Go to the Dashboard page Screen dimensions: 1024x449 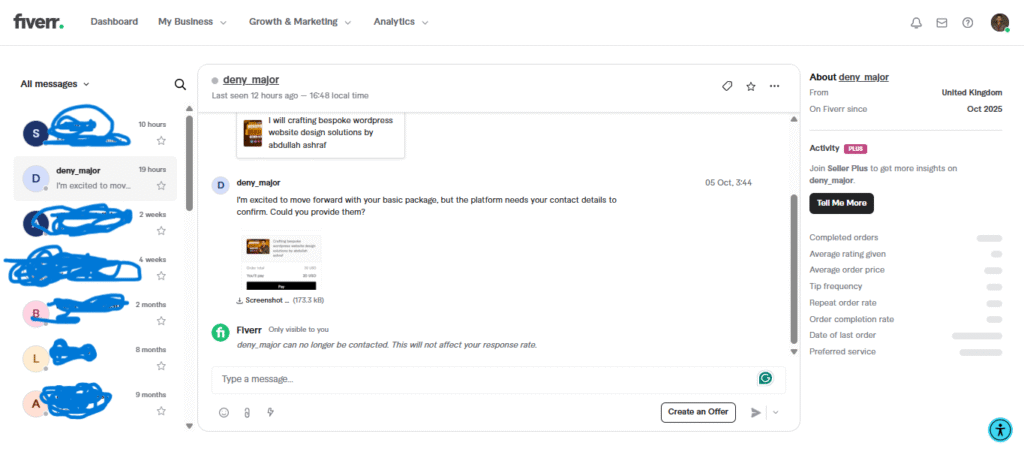(114, 22)
